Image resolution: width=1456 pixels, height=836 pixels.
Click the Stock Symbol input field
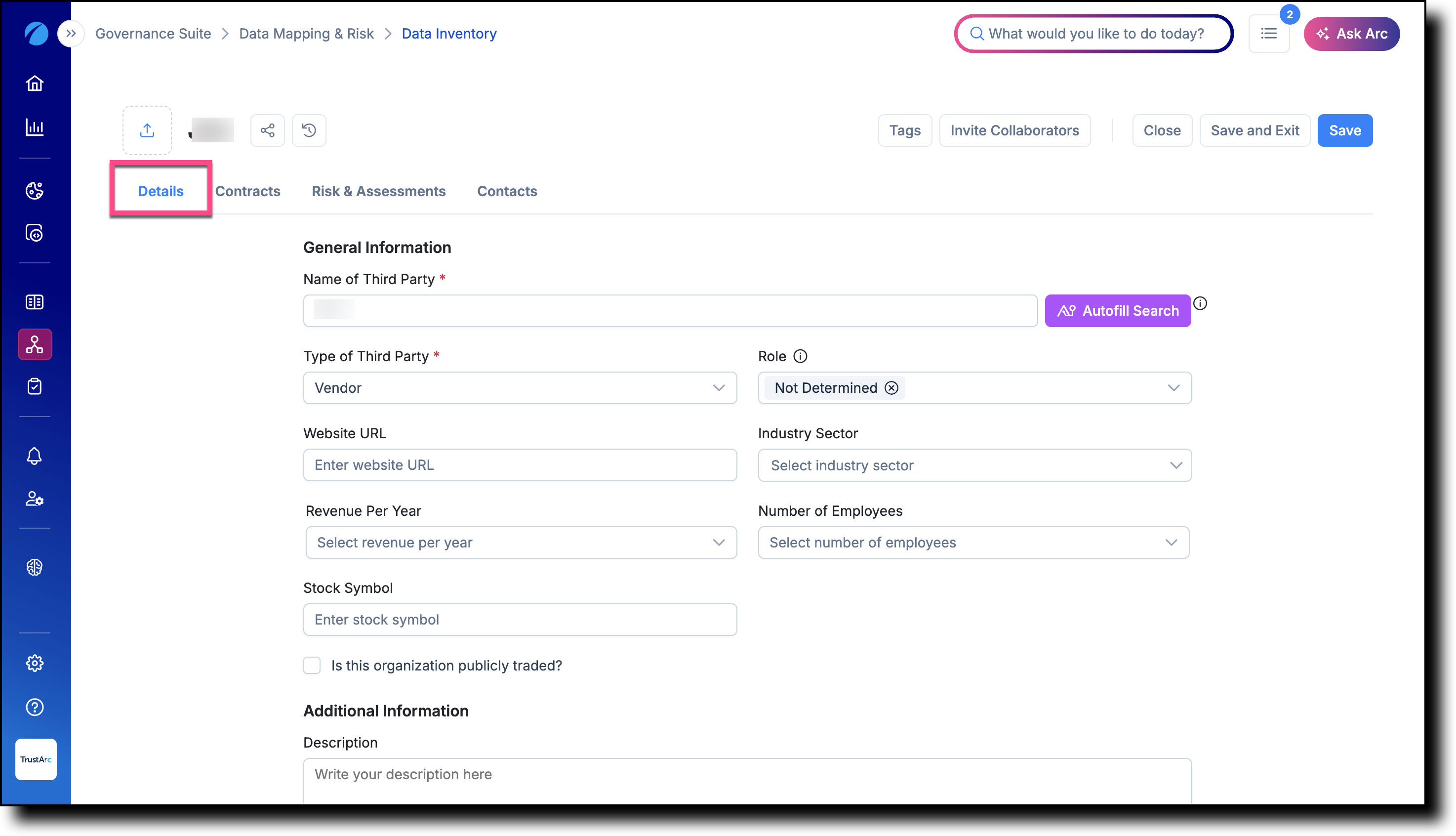[x=520, y=620]
